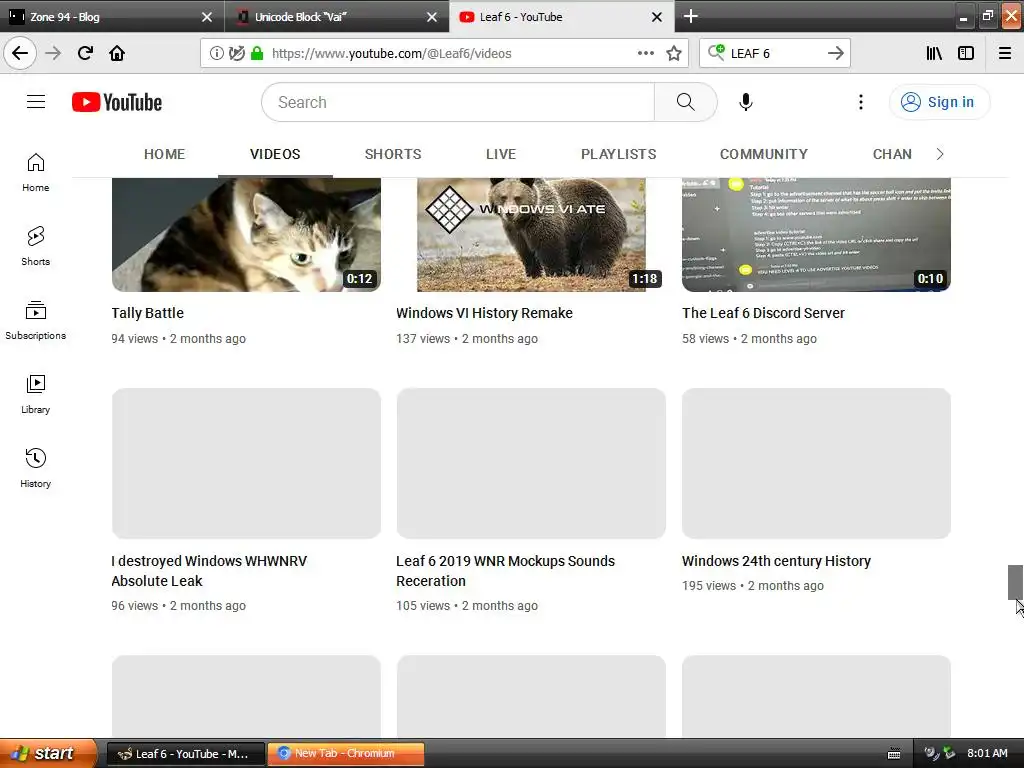Open I destroyed Windows WHWNRV Absolute Leak
This screenshot has height=768, width=1024.
(209, 571)
